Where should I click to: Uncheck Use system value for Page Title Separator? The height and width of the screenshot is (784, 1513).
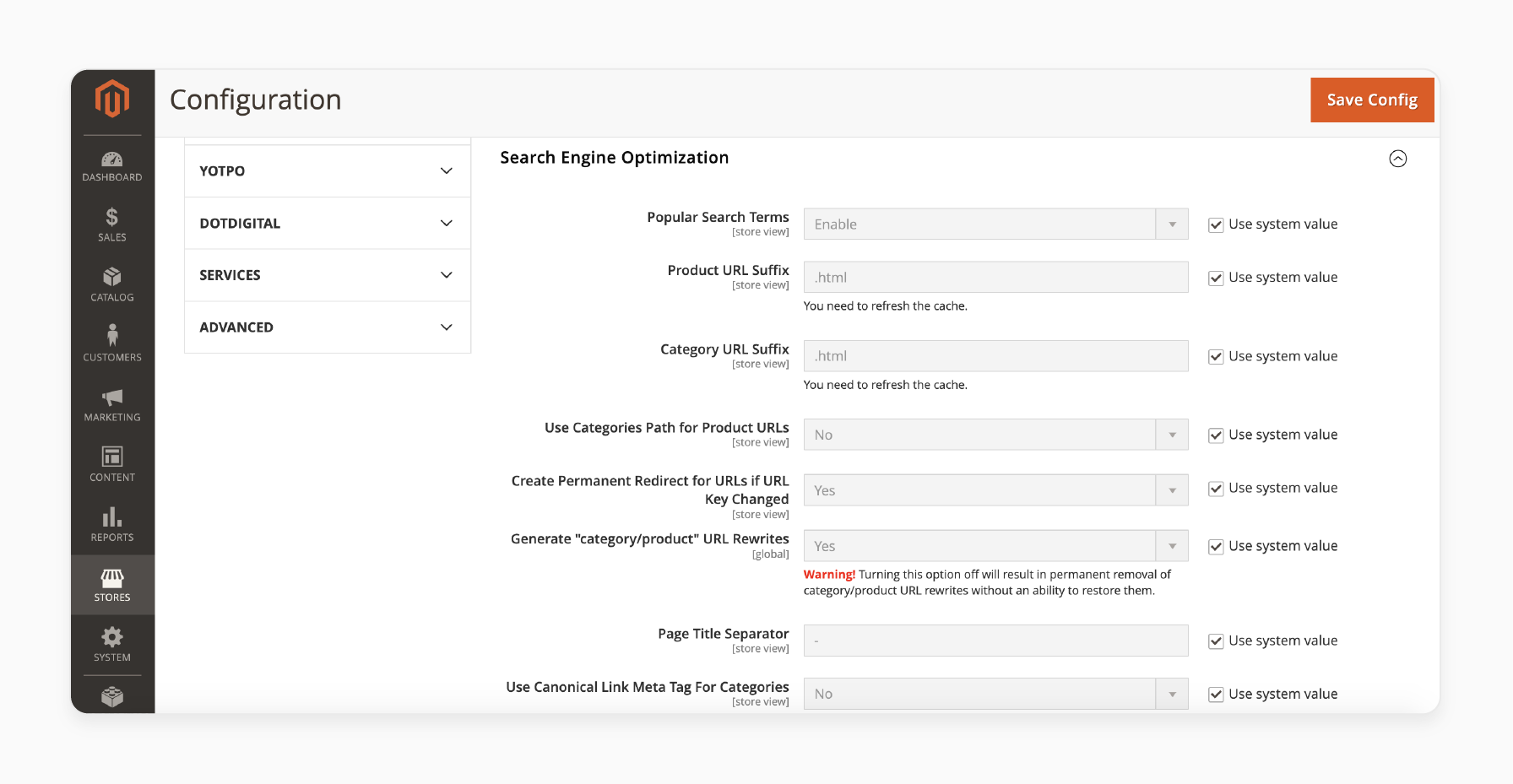click(1216, 641)
